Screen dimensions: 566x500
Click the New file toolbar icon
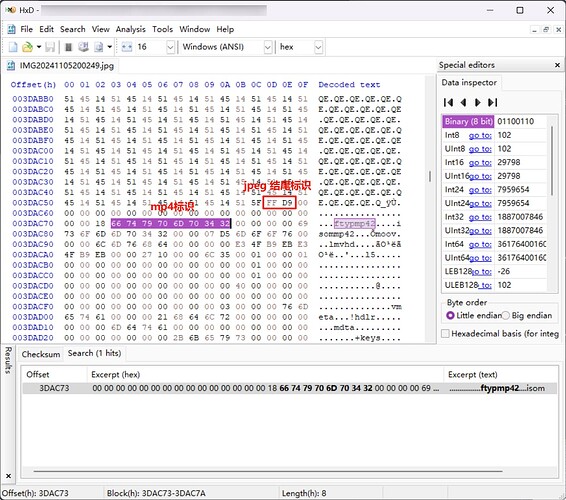(13, 47)
